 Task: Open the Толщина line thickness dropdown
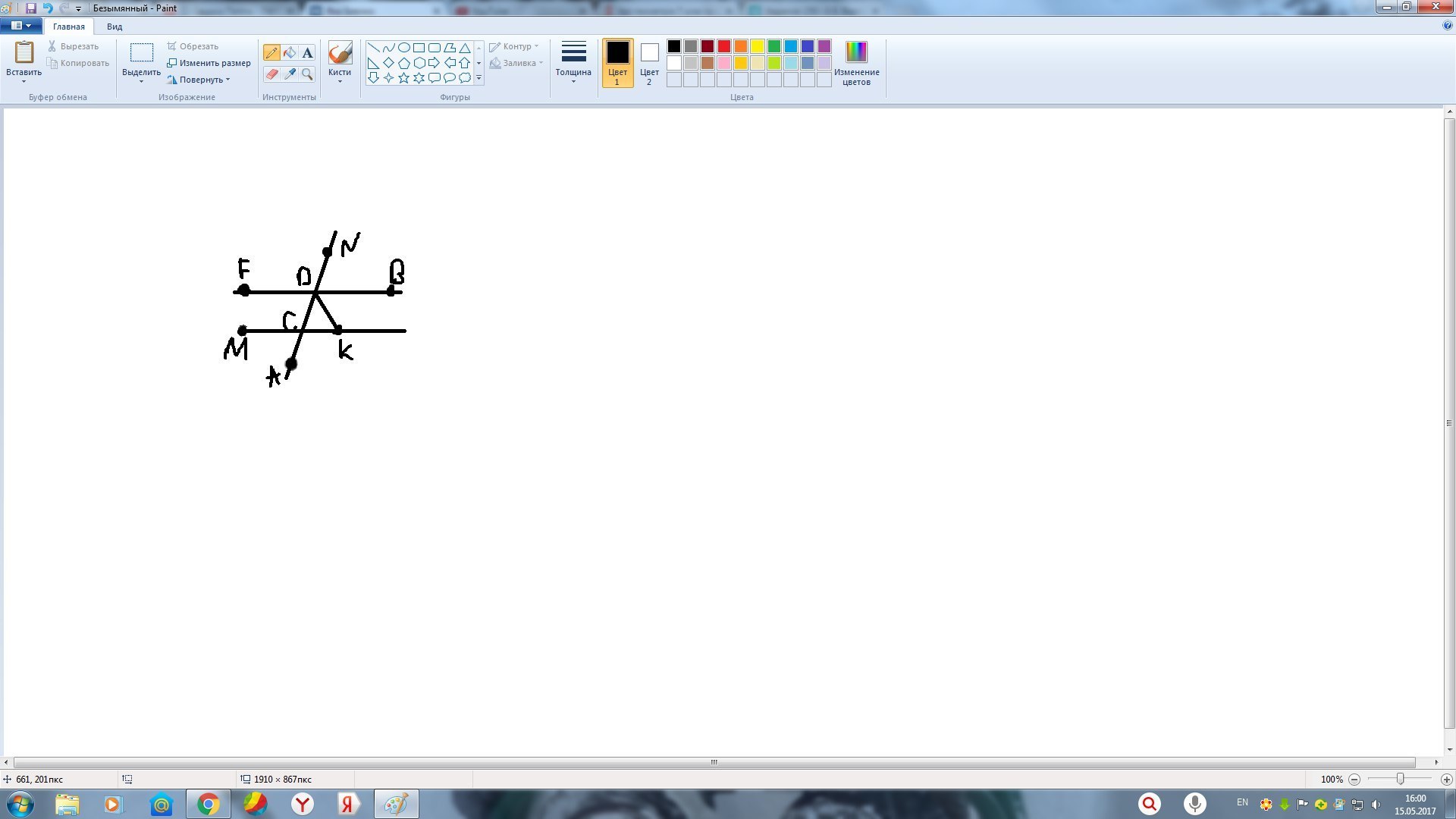(573, 62)
